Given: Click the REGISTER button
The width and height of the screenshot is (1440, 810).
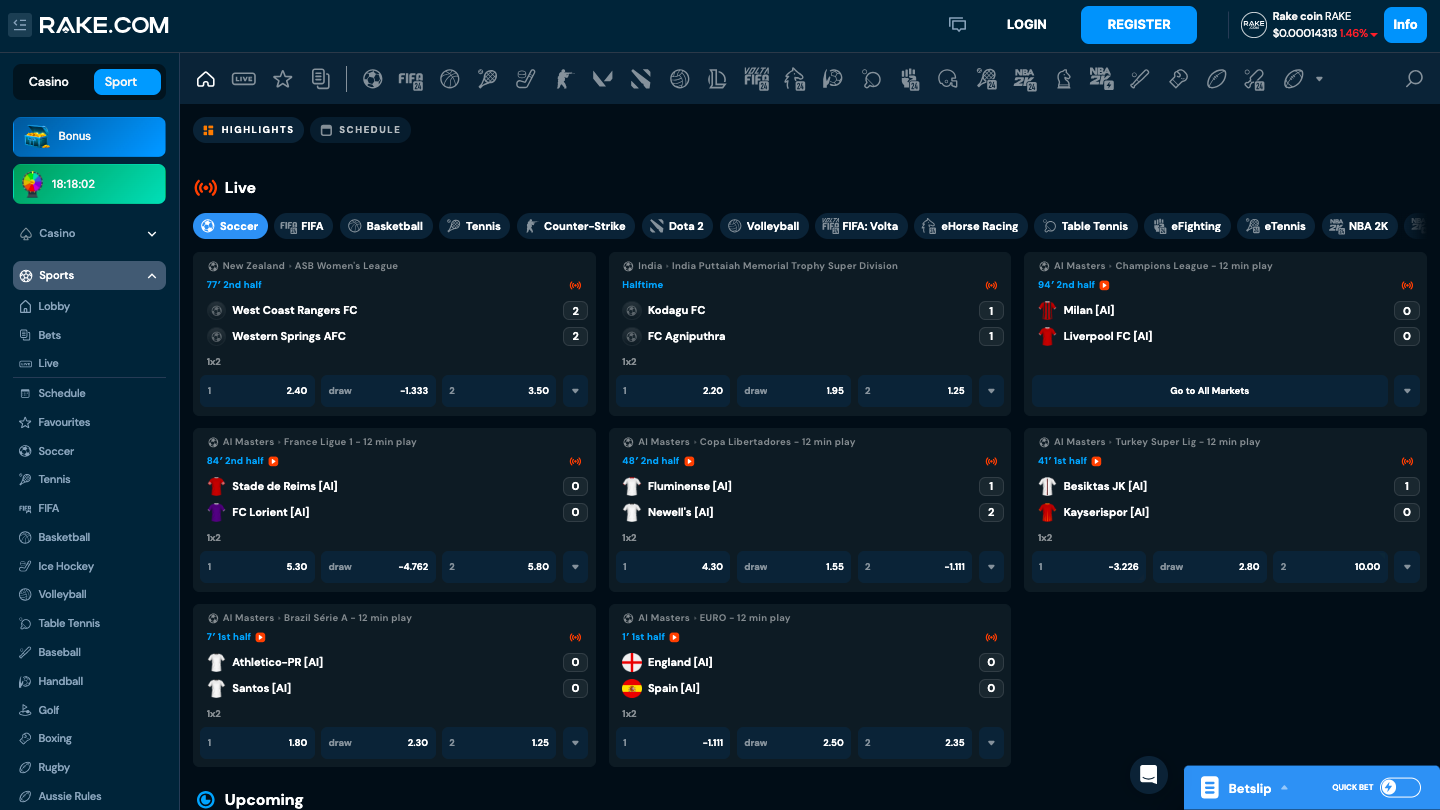Looking at the screenshot, I should point(1139,25).
